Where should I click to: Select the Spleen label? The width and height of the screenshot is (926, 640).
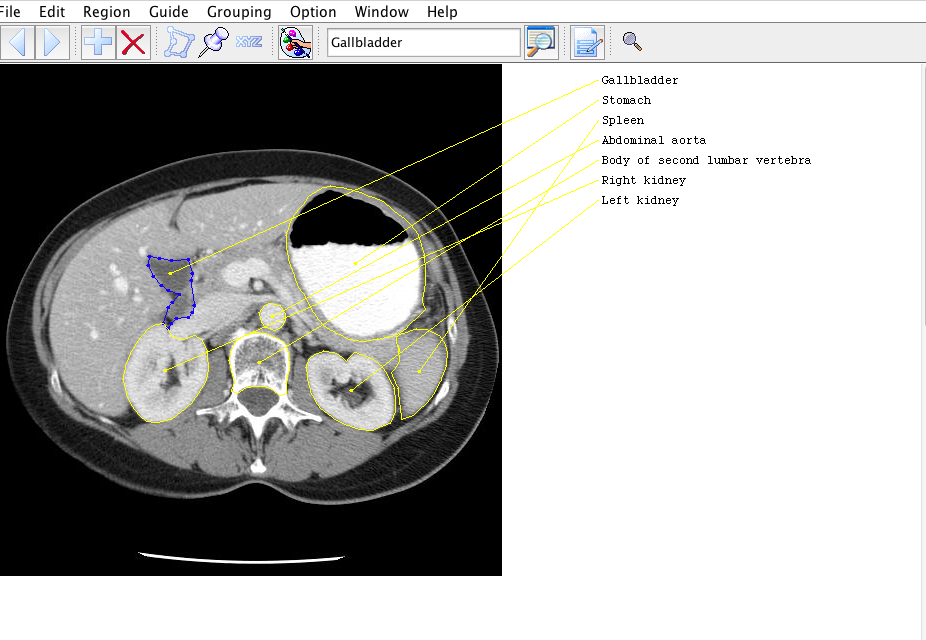(x=622, y=120)
